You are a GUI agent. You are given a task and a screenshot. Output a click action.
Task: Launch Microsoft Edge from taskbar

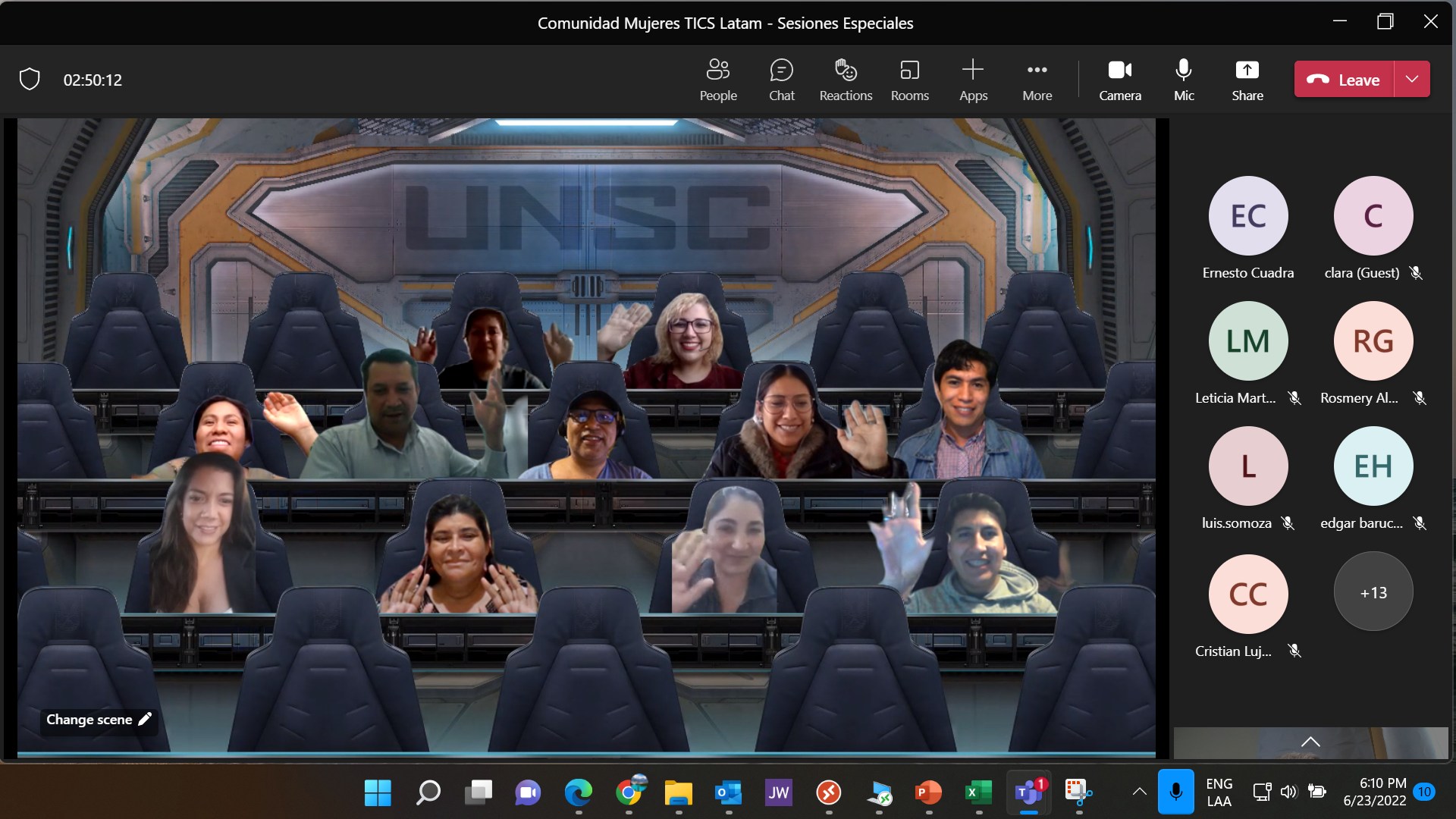click(x=578, y=793)
